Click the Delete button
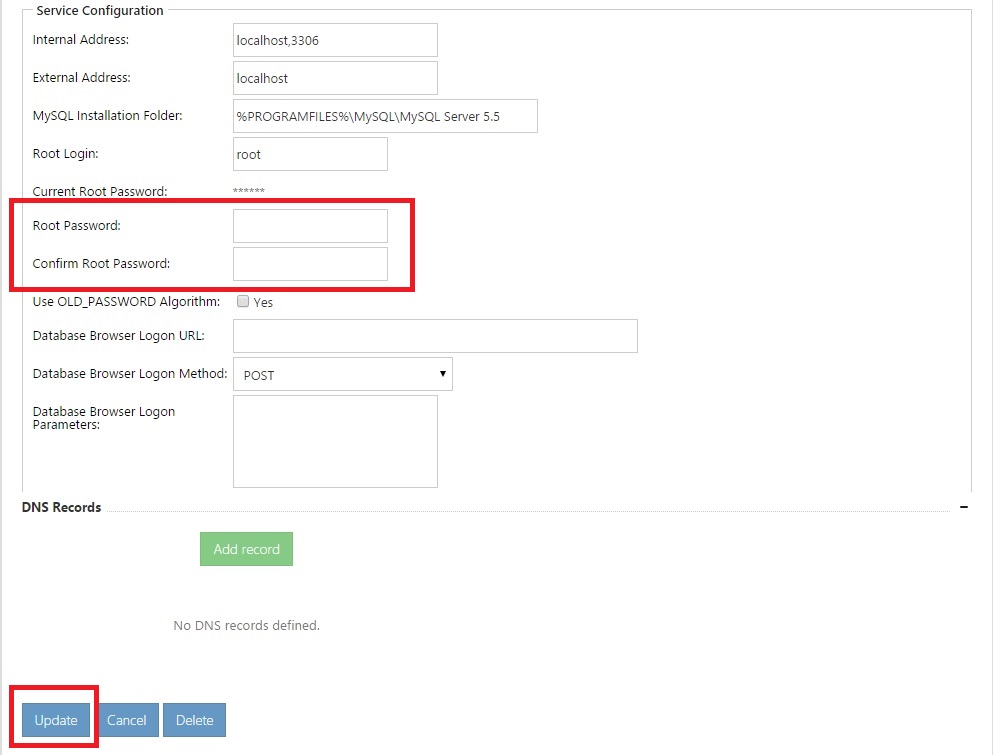Viewport: 993px width, 755px height. [x=194, y=720]
